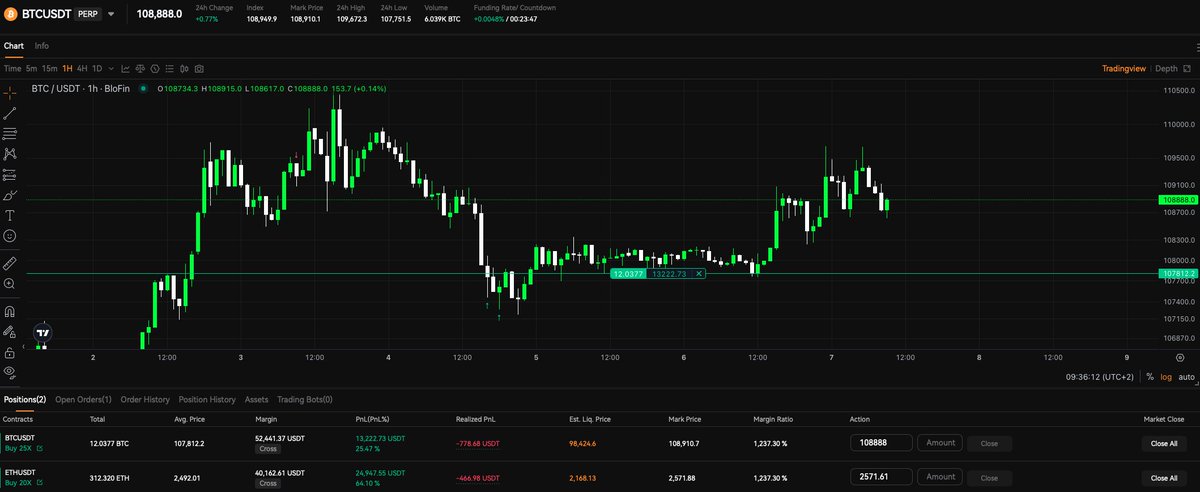Image resolution: width=1200 pixels, height=492 pixels.
Task: Select the crosshair cursor tool
Action: coord(10,93)
